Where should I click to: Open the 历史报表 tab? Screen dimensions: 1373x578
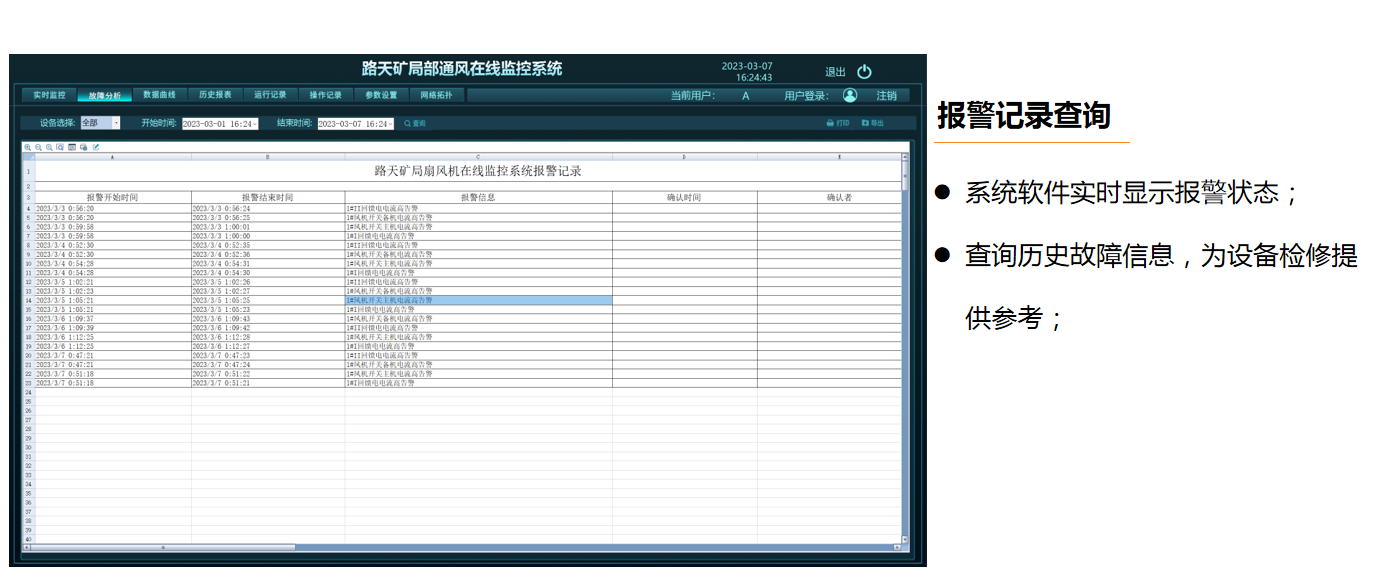(215, 95)
